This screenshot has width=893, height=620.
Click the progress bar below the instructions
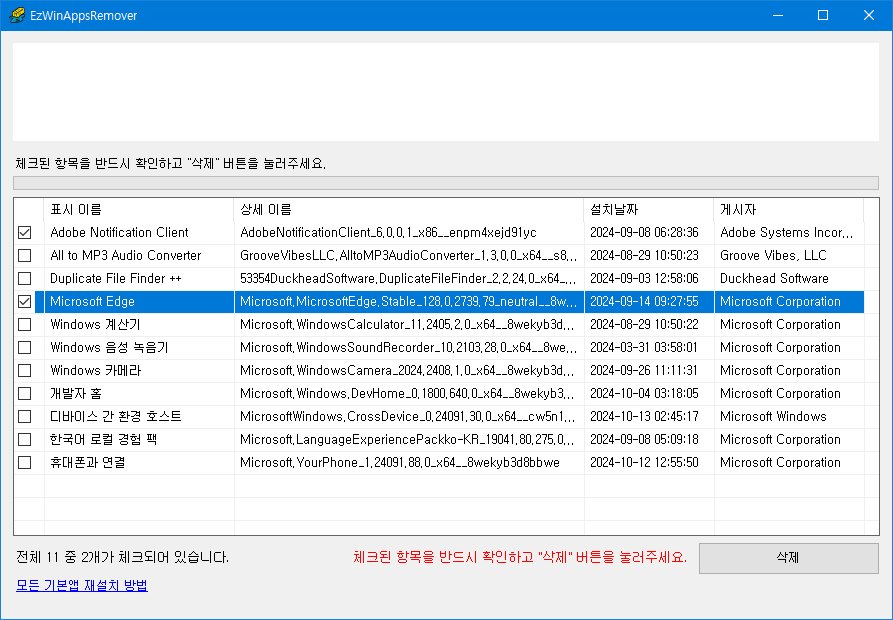click(446, 183)
